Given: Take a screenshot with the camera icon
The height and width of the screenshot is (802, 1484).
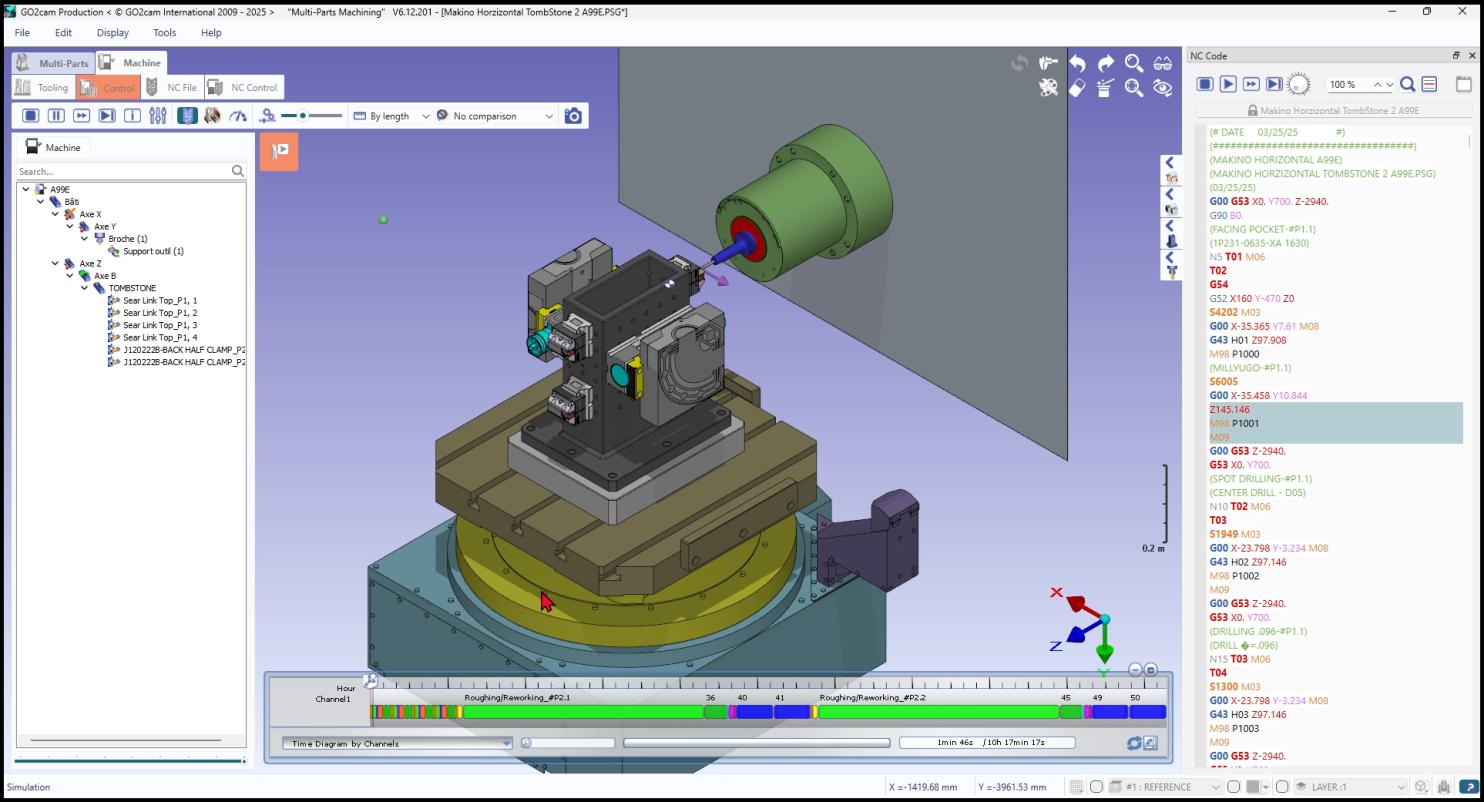Looking at the screenshot, I should [x=573, y=115].
